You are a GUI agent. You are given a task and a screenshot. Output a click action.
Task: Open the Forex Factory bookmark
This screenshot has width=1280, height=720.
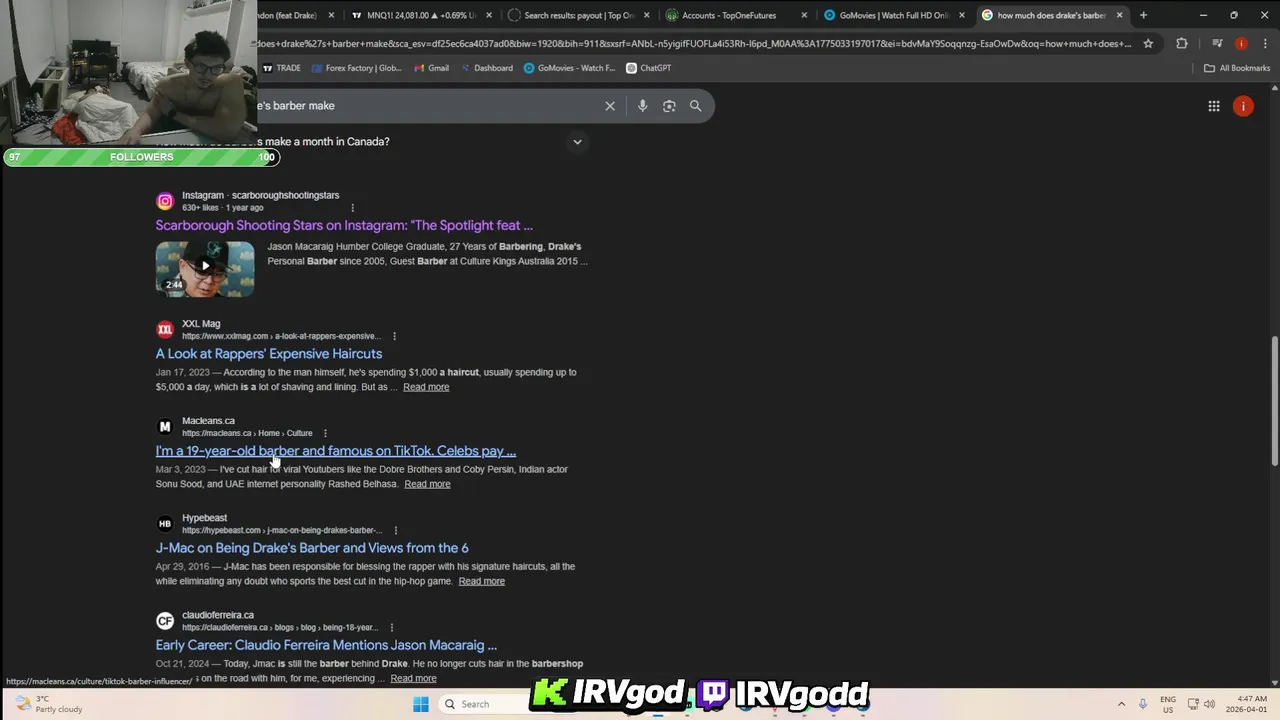pos(356,68)
